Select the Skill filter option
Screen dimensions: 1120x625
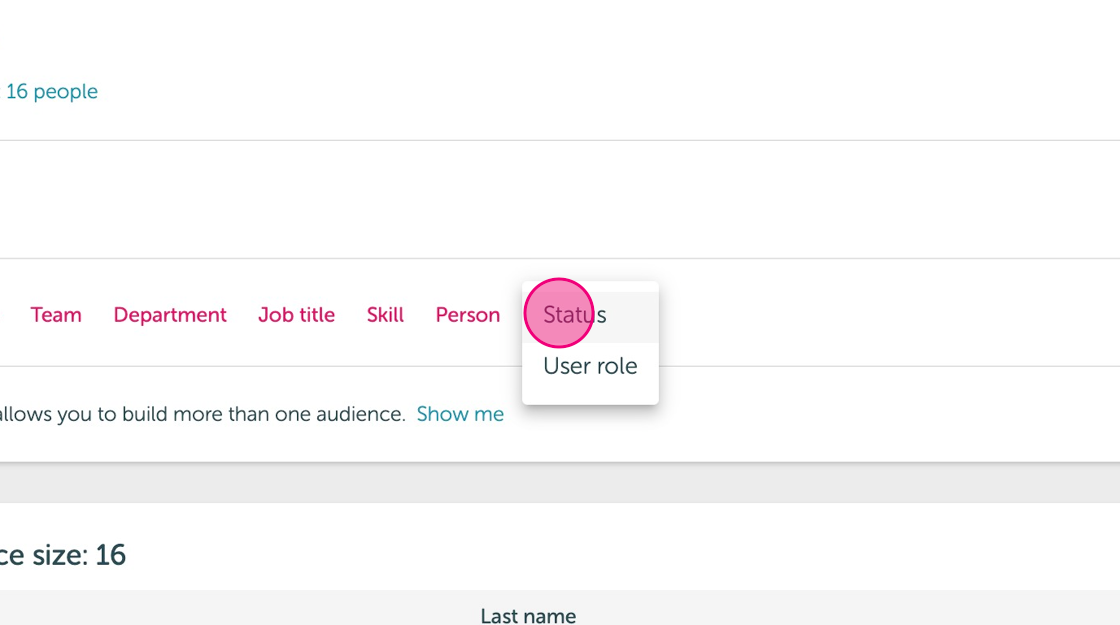(x=385, y=315)
